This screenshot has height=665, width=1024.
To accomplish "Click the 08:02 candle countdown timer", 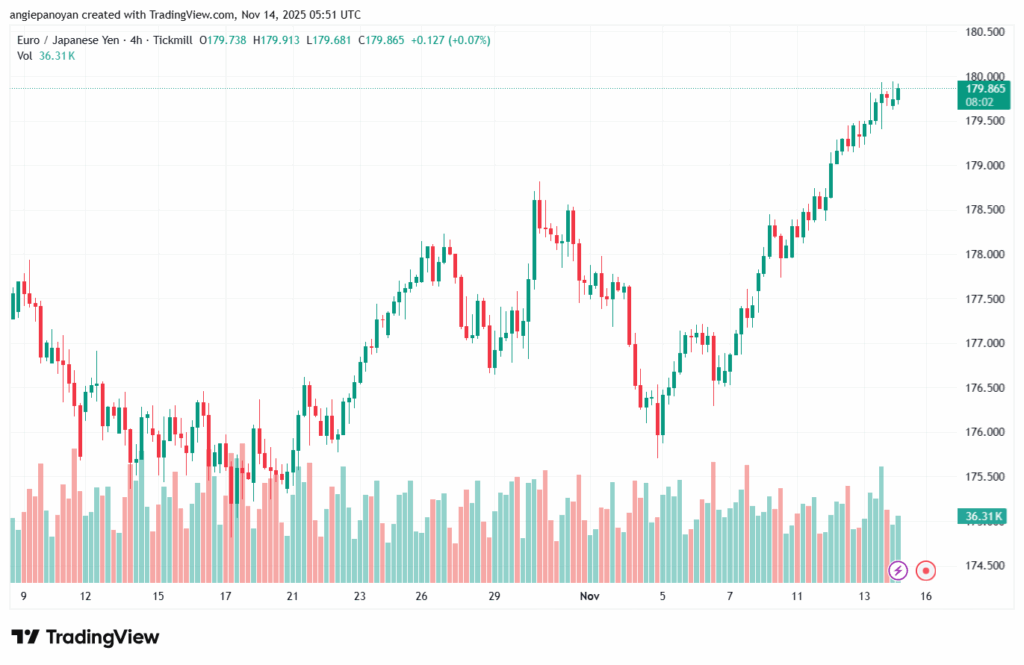I will (979, 101).
